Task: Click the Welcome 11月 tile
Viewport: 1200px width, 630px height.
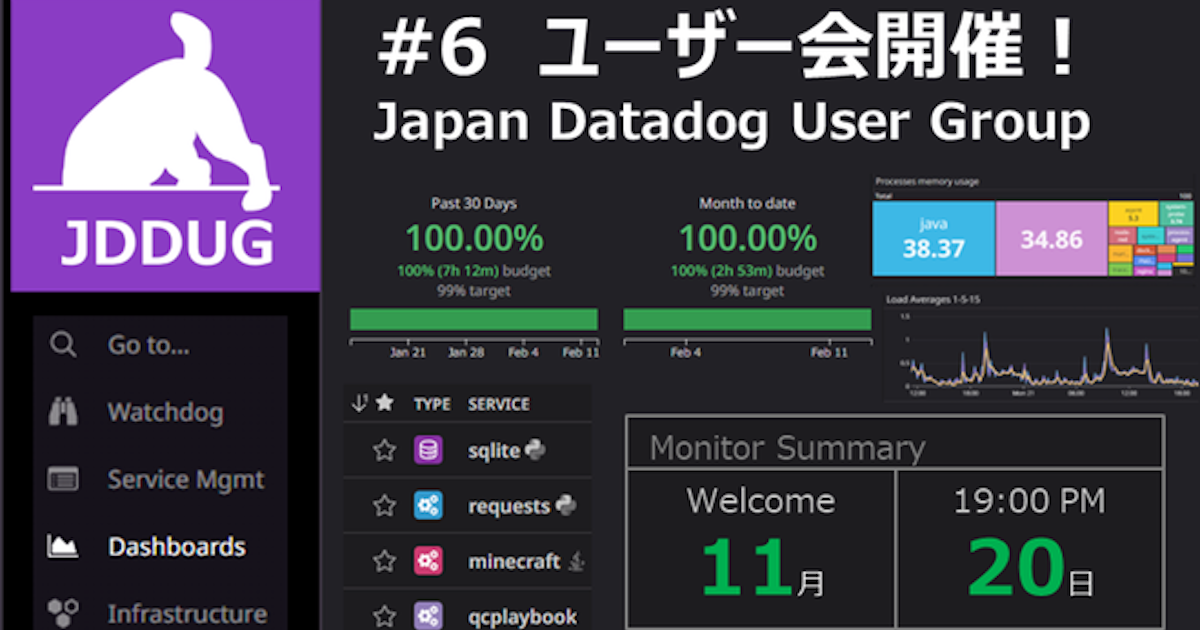Action: pos(761,548)
